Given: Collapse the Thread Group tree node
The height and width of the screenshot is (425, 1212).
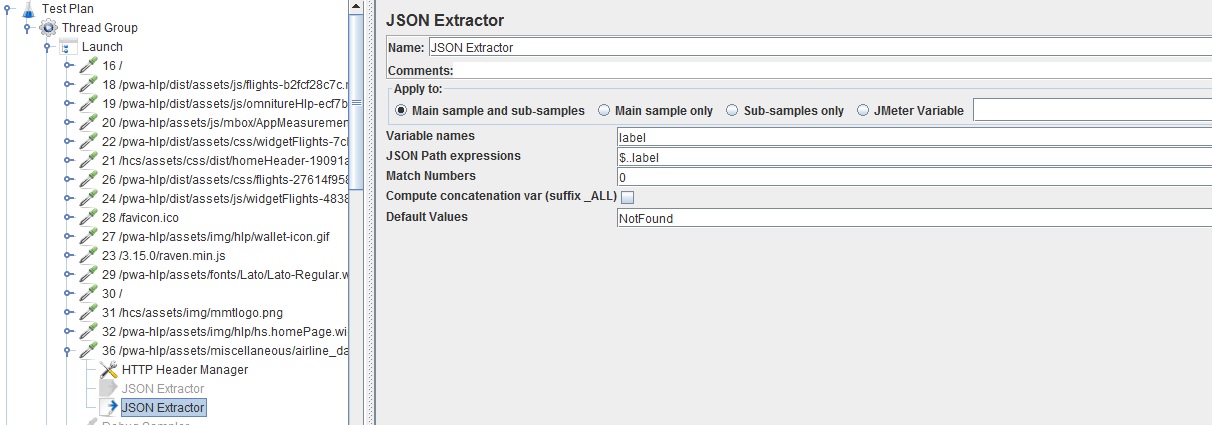Looking at the screenshot, I should click(x=28, y=28).
